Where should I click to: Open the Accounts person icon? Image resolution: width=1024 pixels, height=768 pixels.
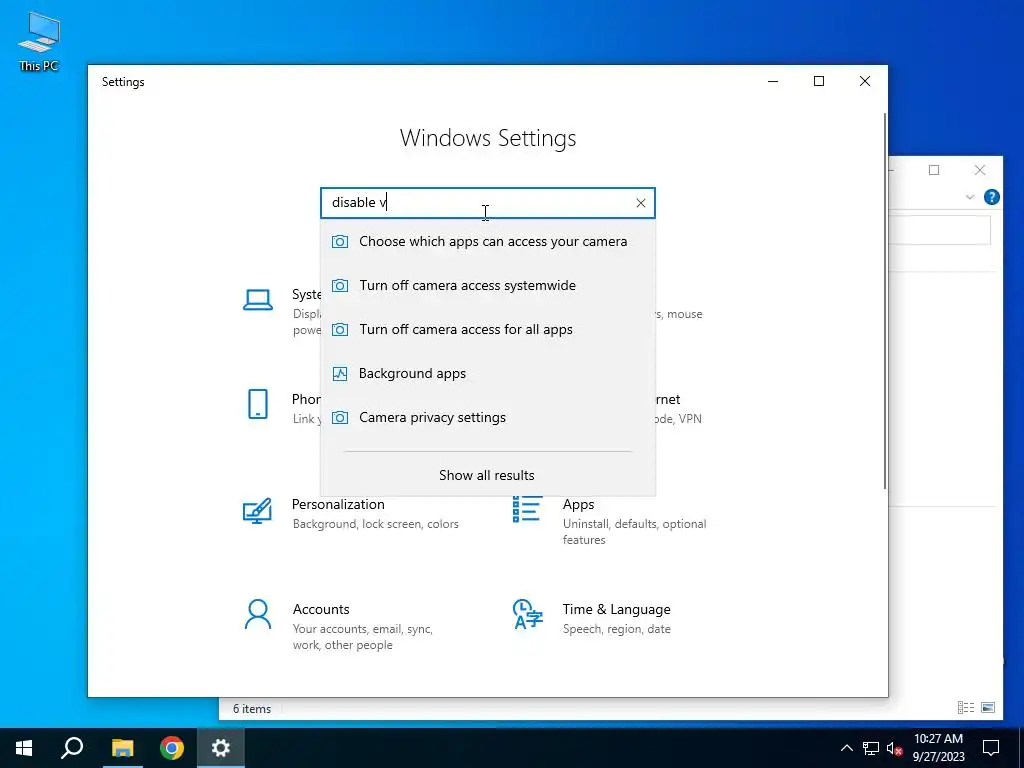point(258,615)
